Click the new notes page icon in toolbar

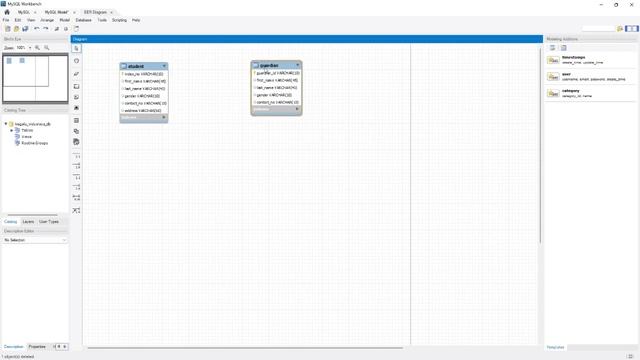[76, 29]
